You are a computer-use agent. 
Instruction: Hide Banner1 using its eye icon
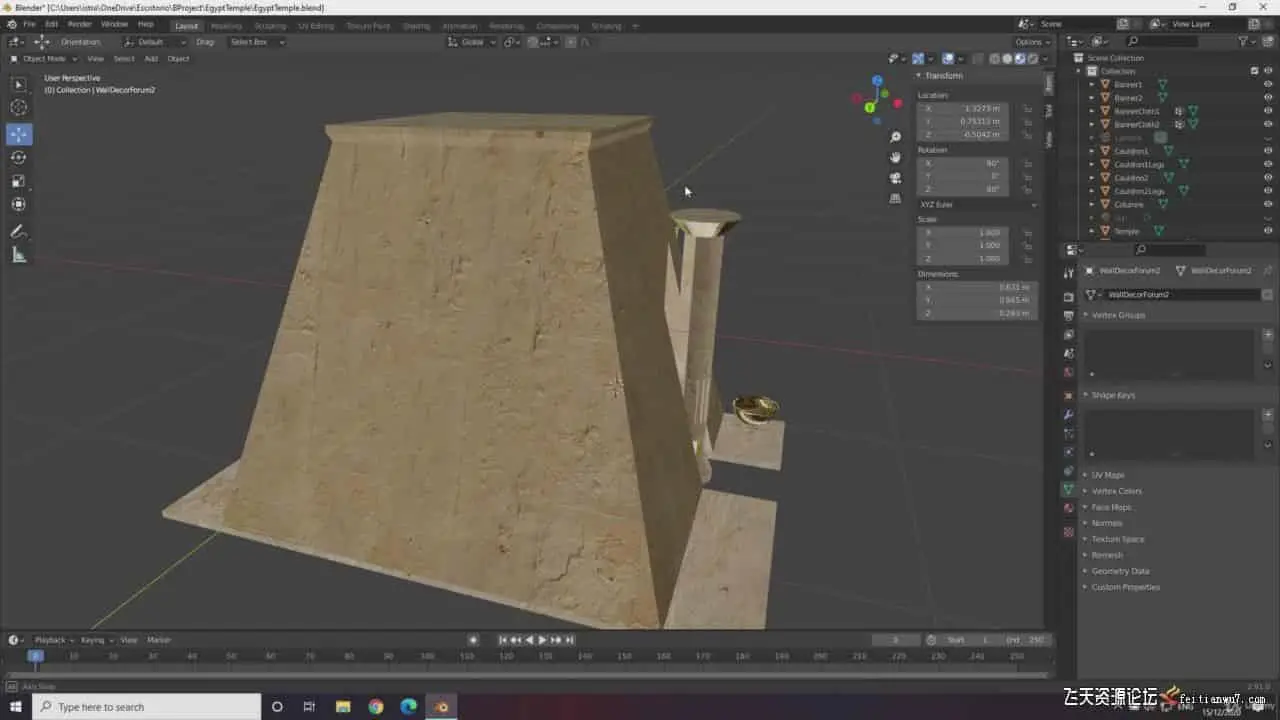[x=1268, y=85]
